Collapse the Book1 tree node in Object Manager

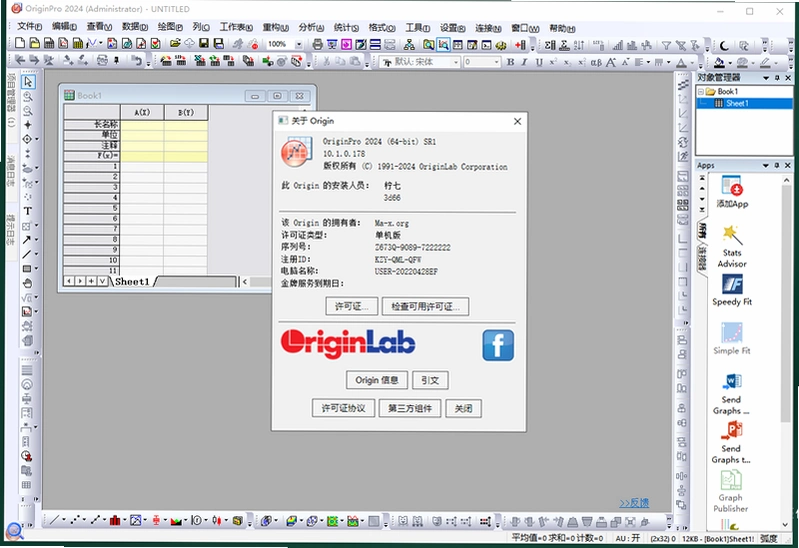701,92
